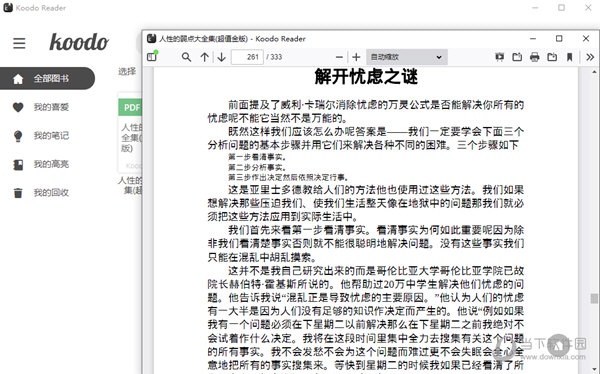This screenshot has width=600, height=374.
Task: Switch to presentation mode
Action: 499,57
